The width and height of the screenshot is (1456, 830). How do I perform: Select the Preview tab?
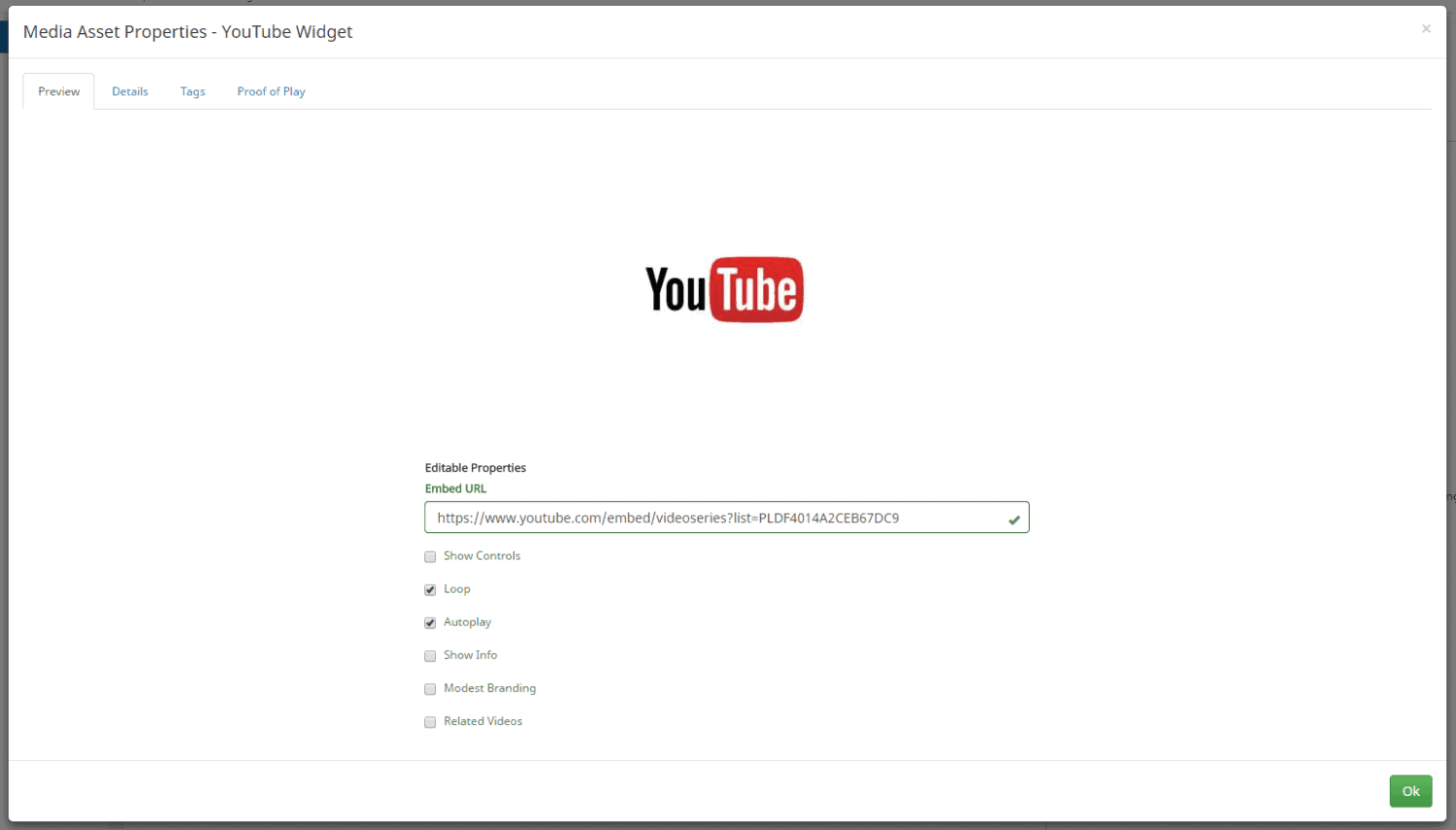tap(58, 90)
